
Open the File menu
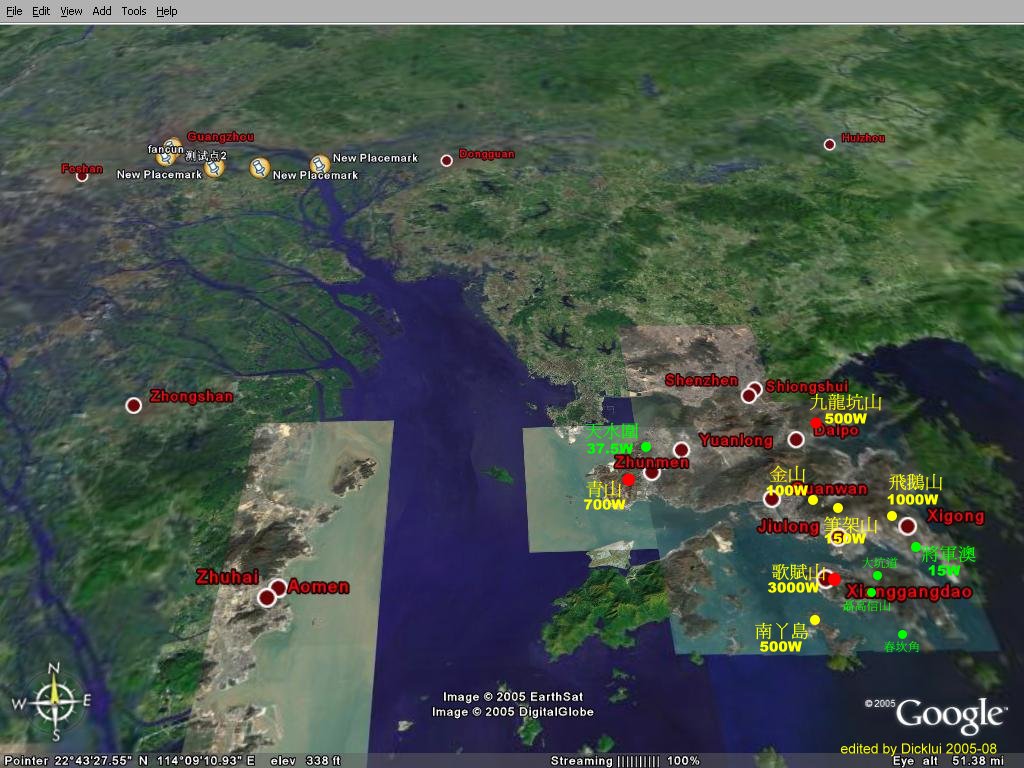click(14, 11)
